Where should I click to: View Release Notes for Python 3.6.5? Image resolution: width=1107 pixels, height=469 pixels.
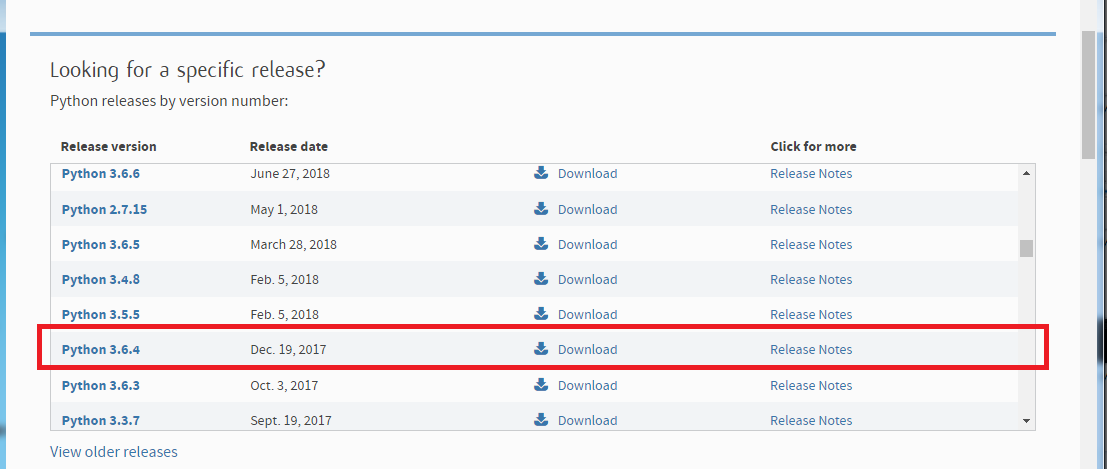tap(811, 244)
